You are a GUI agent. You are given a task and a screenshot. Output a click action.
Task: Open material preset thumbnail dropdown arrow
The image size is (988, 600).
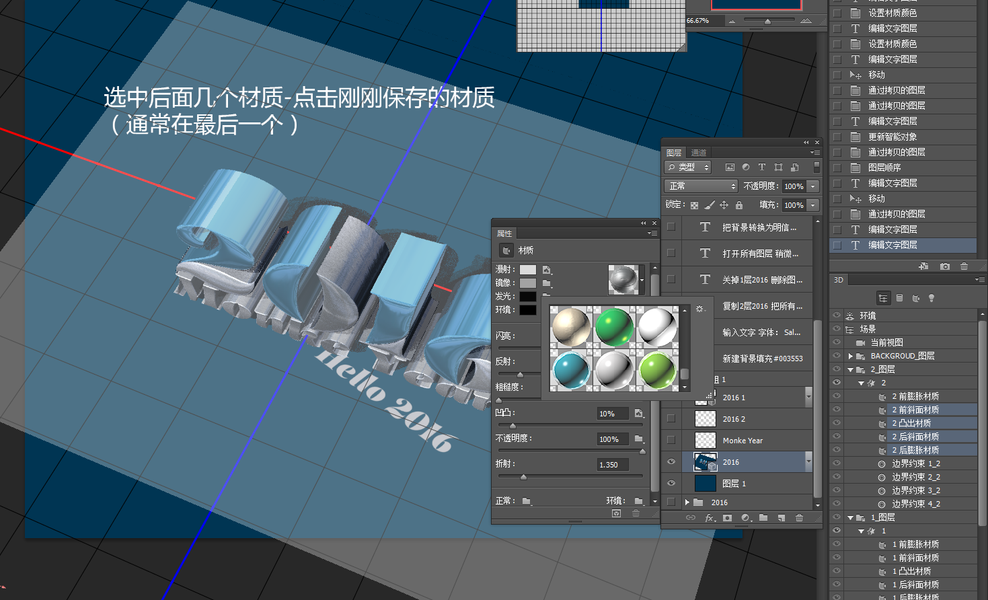(x=643, y=279)
